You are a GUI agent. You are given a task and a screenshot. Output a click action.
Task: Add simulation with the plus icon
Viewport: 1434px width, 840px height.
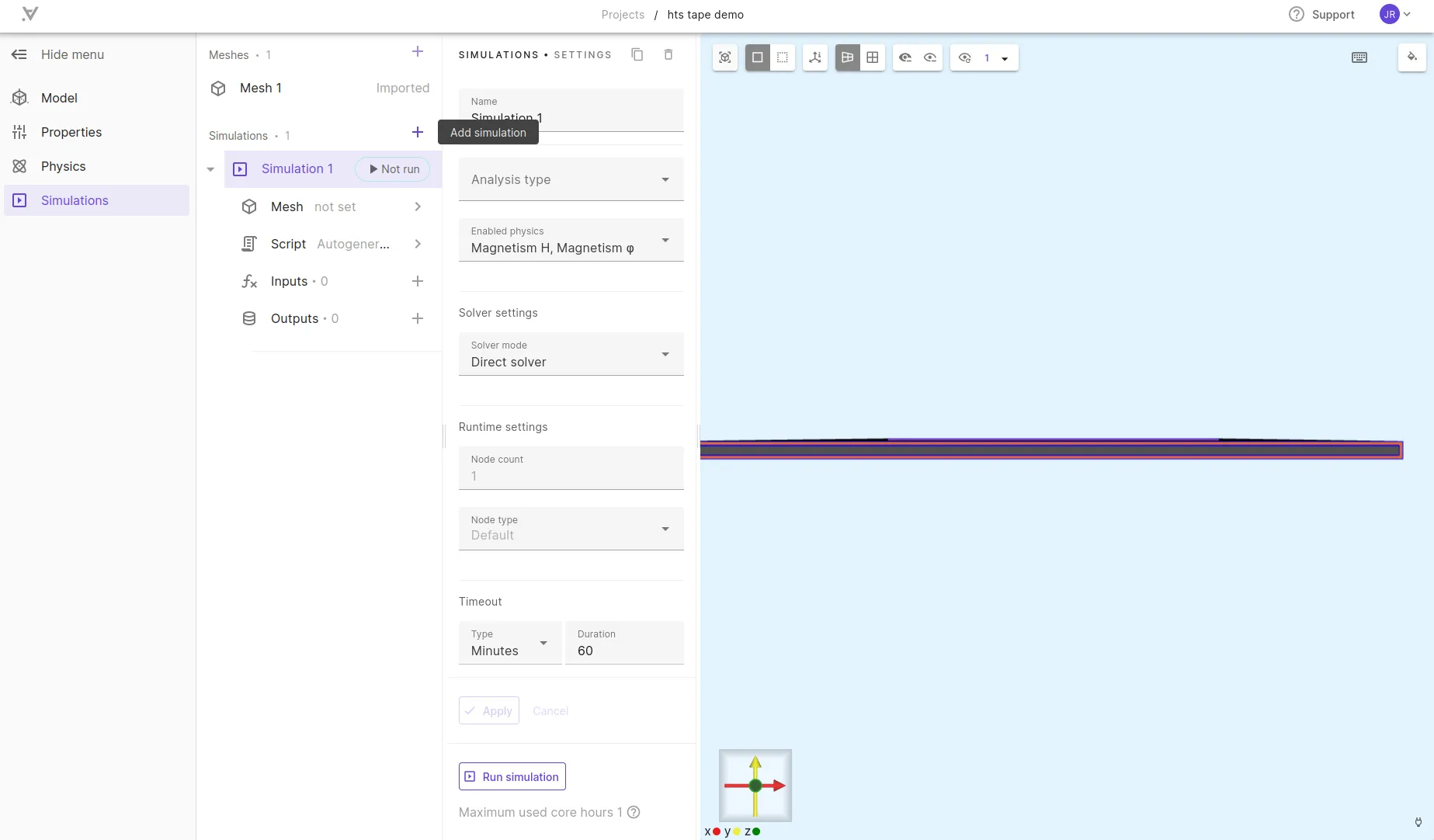tap(418, 133)
